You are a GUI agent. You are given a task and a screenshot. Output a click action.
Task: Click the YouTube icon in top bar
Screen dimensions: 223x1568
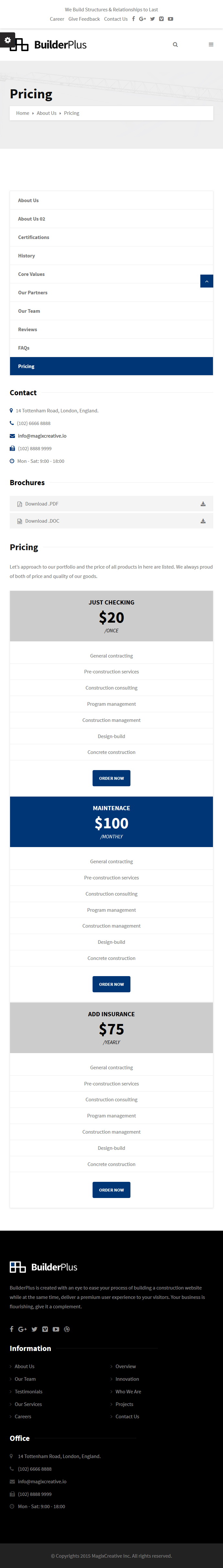click(x=171, y=19)
